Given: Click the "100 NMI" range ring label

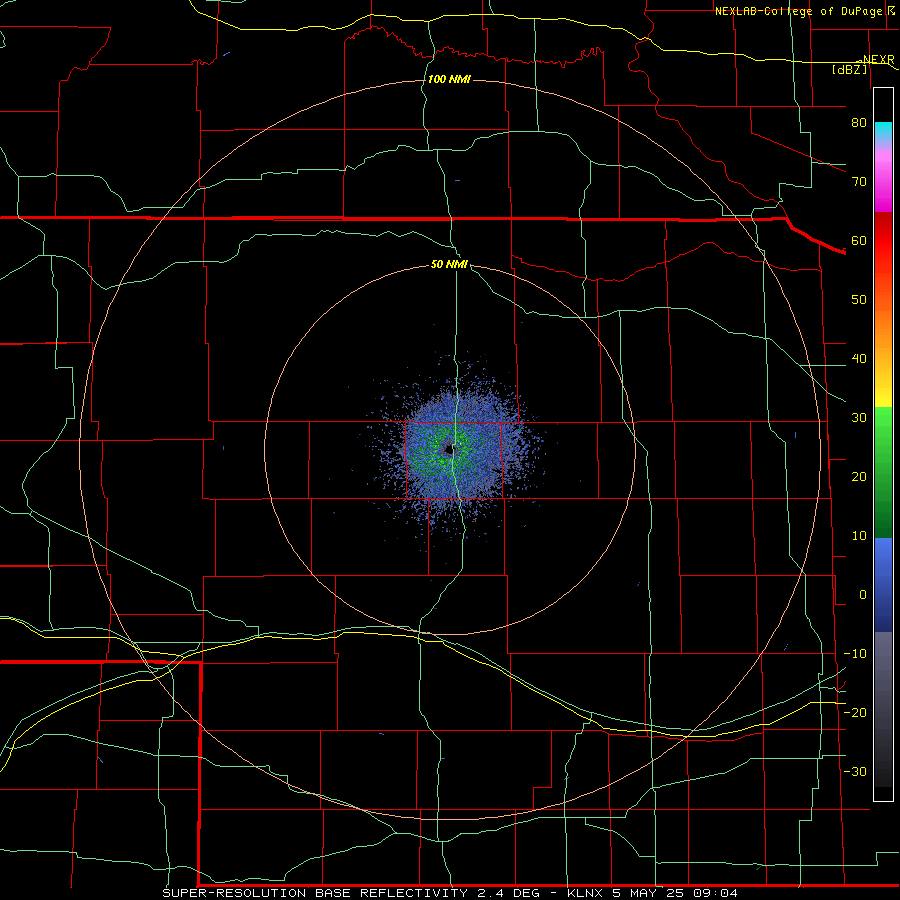Looking at the screenshot, I should tap(449, 79).
